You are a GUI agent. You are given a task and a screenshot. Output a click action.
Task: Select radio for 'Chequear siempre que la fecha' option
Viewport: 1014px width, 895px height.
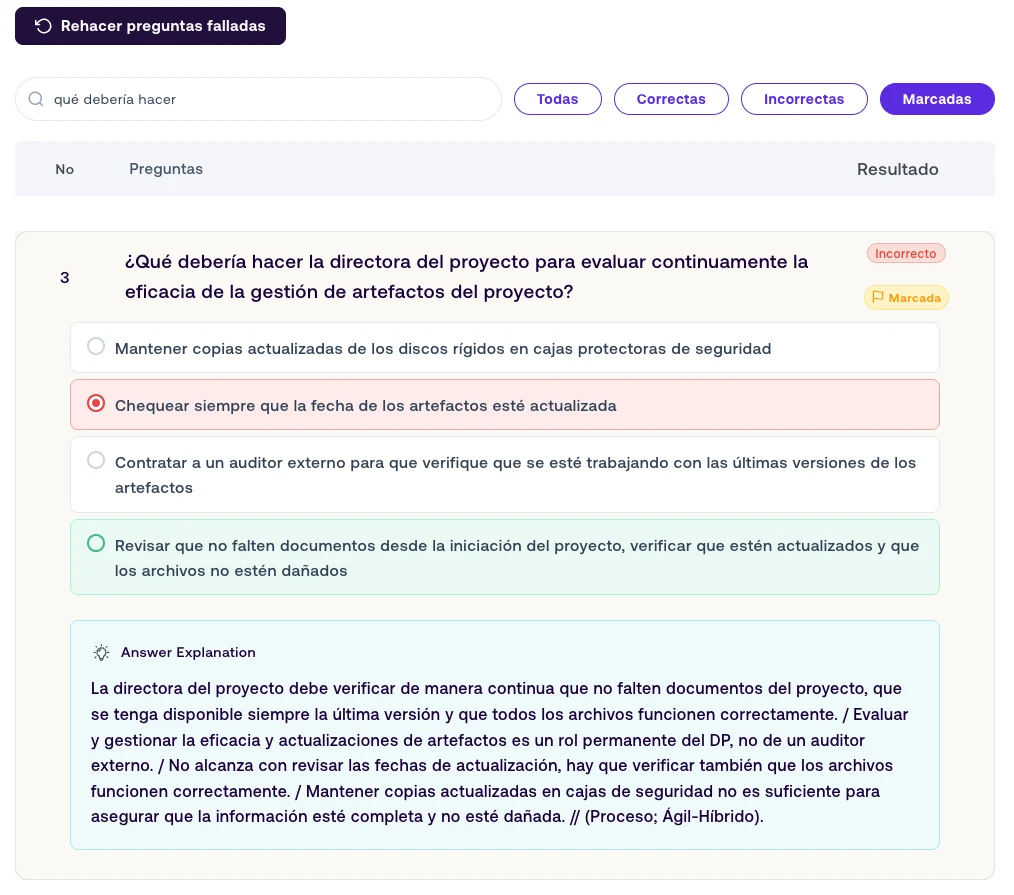[x=96, y=403]
